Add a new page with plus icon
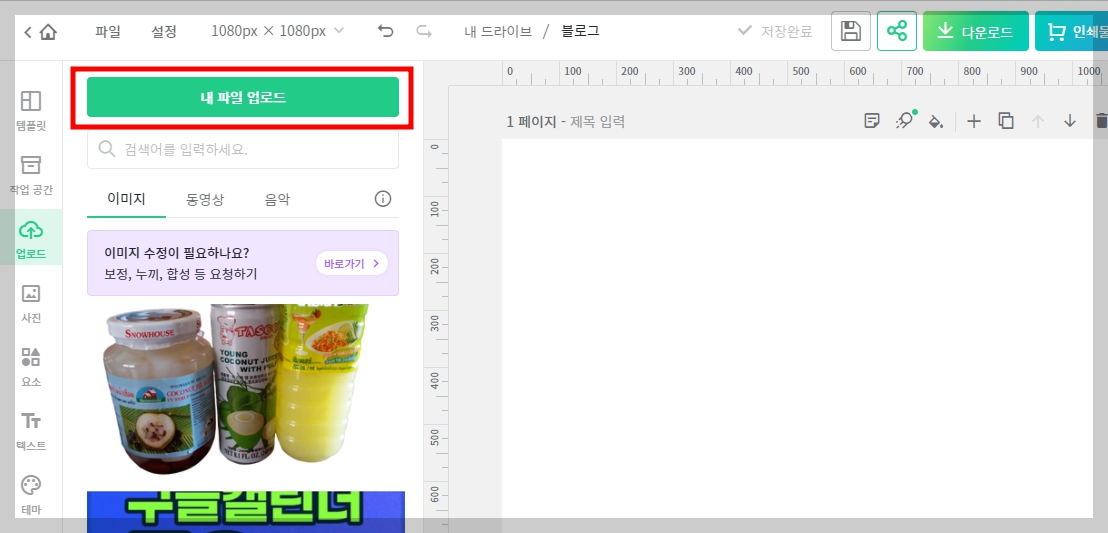 [974, 121]
